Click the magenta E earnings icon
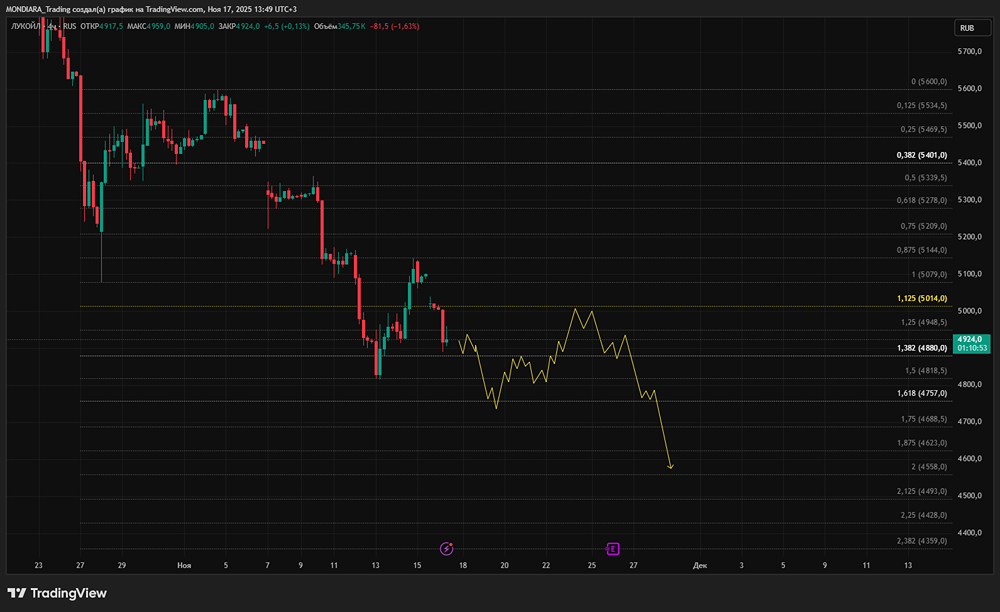This screenshot has width=1000, height=612. pyautogui.click(x=612, y=548)
